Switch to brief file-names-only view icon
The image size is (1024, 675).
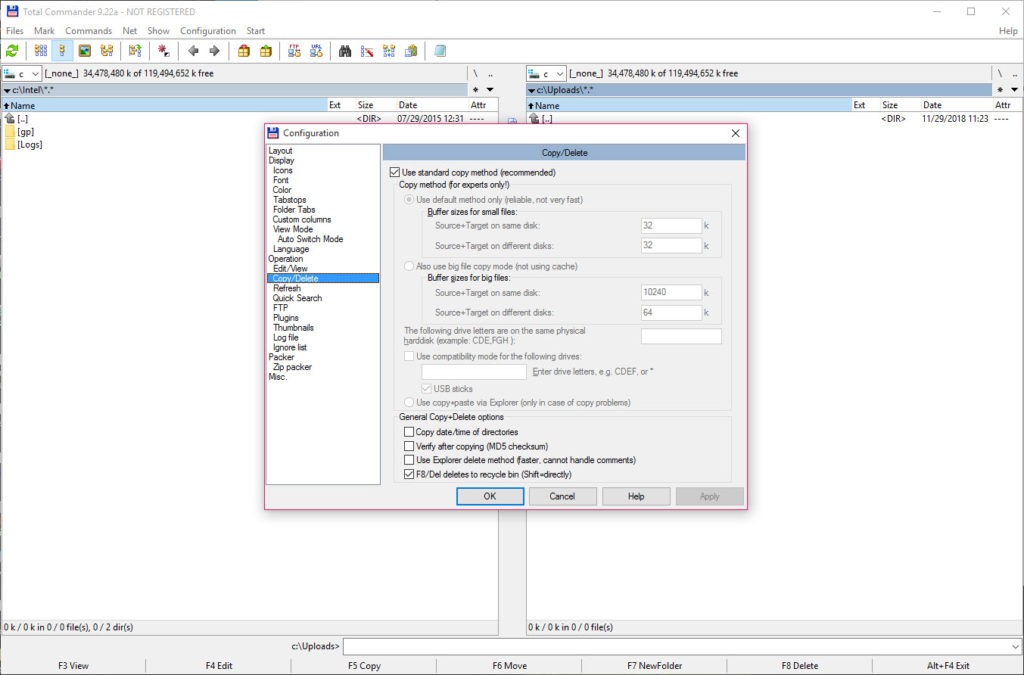point(40,51)
